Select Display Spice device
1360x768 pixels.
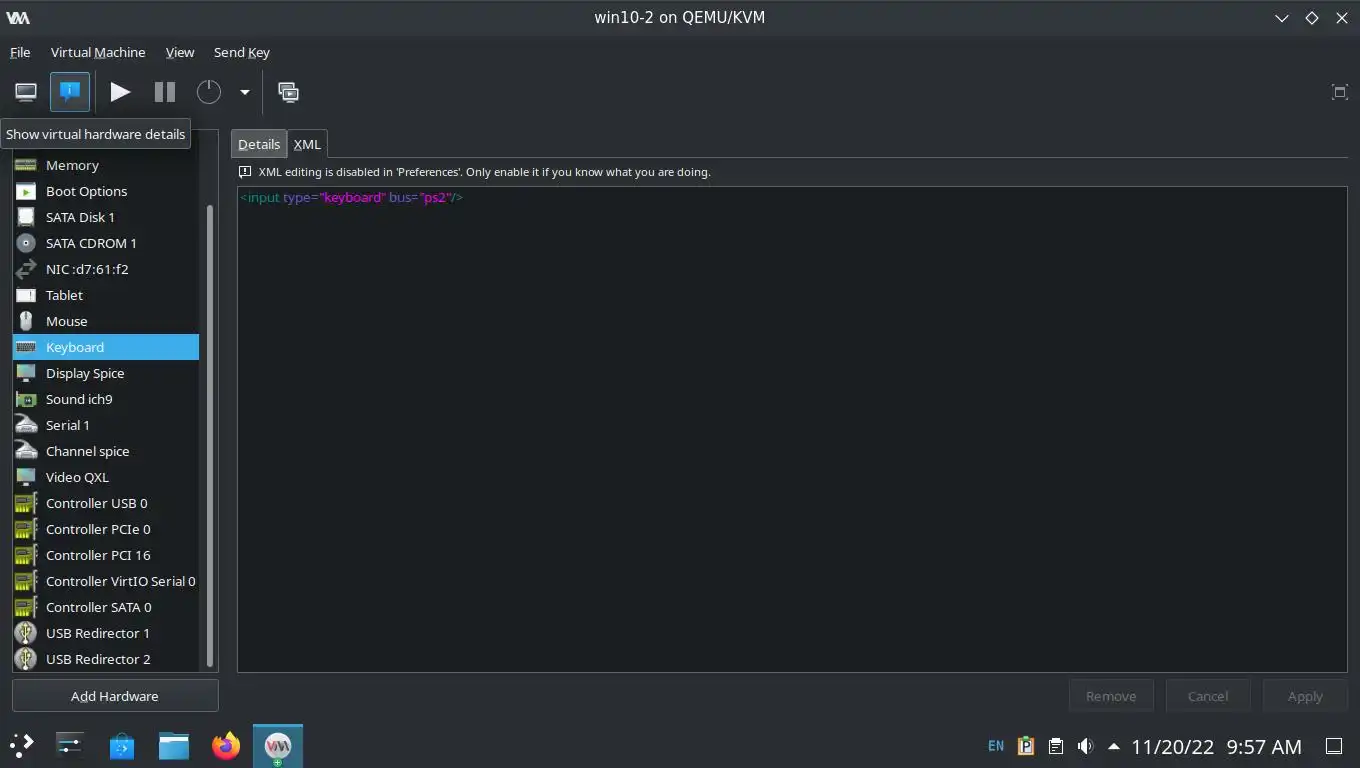106,373
